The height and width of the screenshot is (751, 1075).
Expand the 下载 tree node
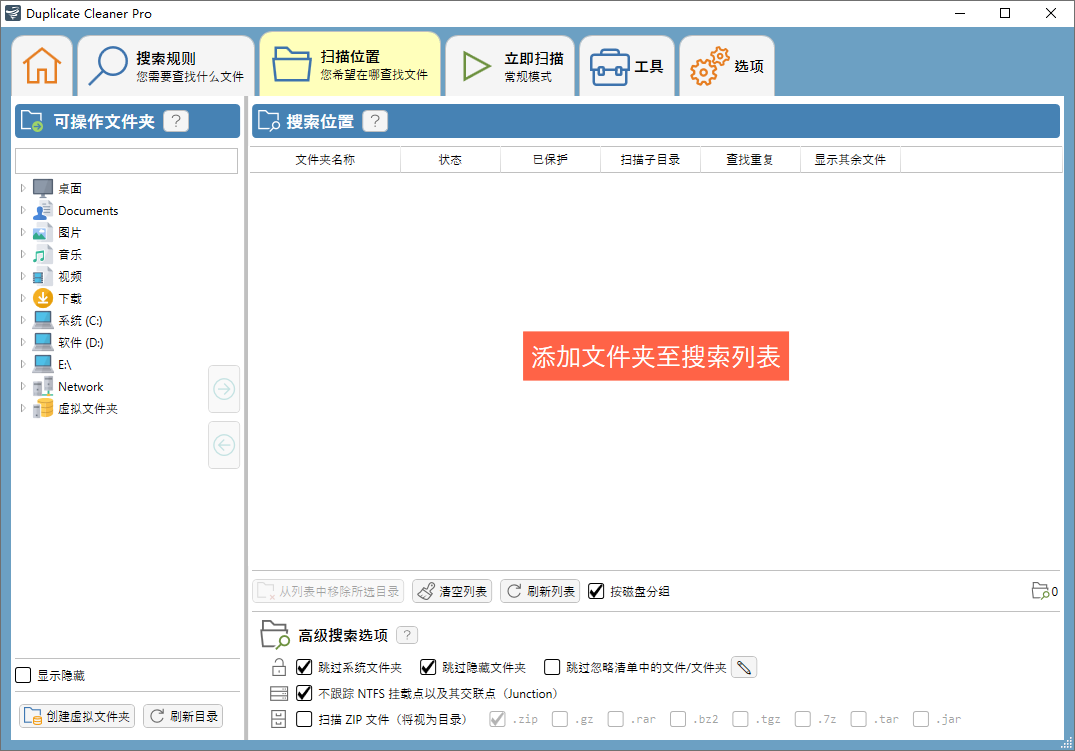tap(23, 298)
